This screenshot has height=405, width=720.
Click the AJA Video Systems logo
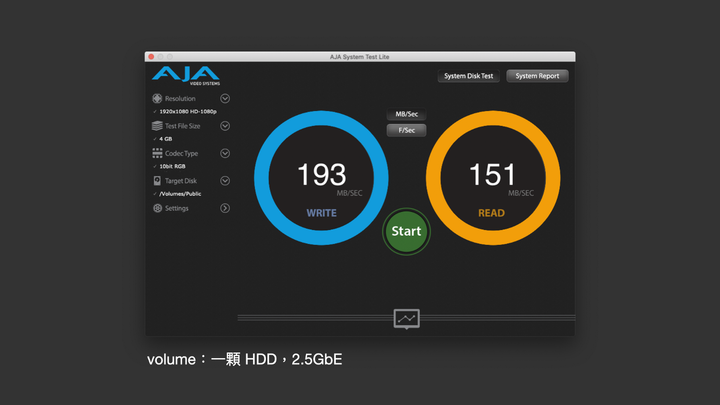tap(186, 75)
